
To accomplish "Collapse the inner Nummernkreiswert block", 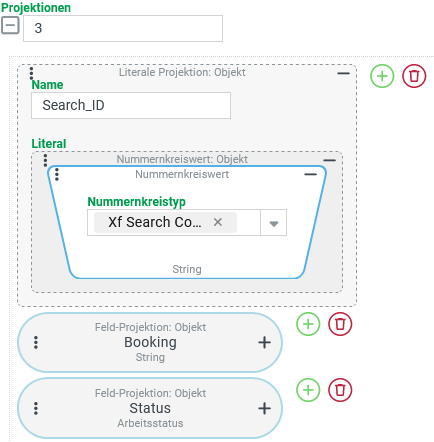I will point(310,174).
